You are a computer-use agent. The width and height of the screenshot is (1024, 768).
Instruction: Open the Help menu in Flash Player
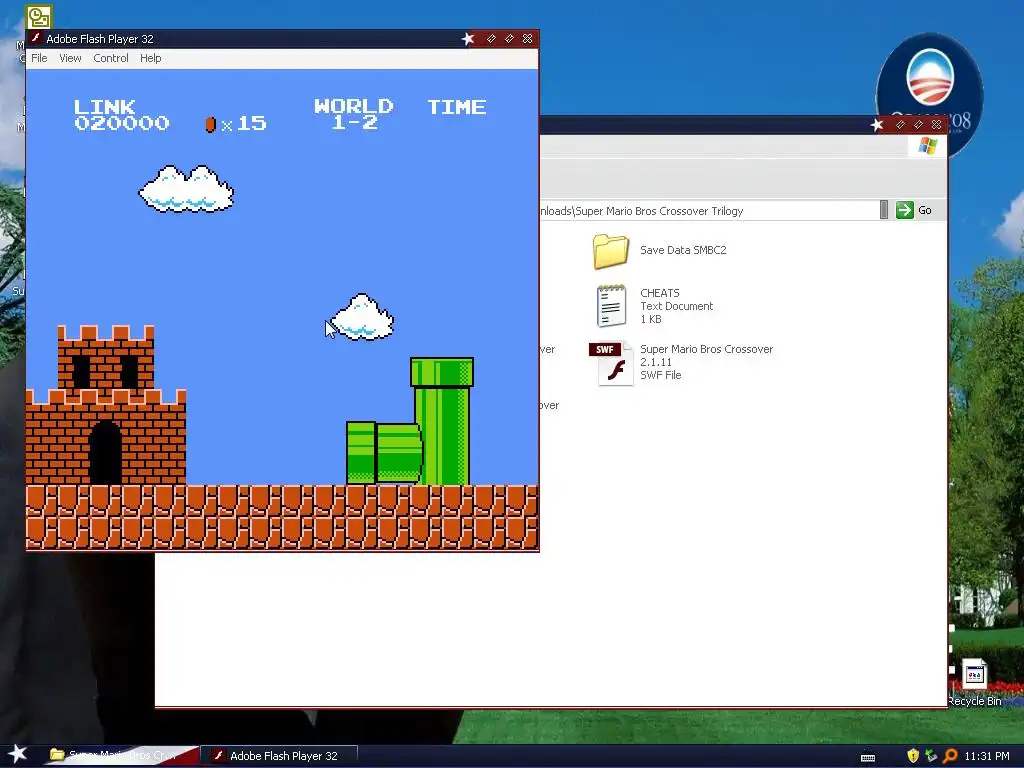click(150, 58)
